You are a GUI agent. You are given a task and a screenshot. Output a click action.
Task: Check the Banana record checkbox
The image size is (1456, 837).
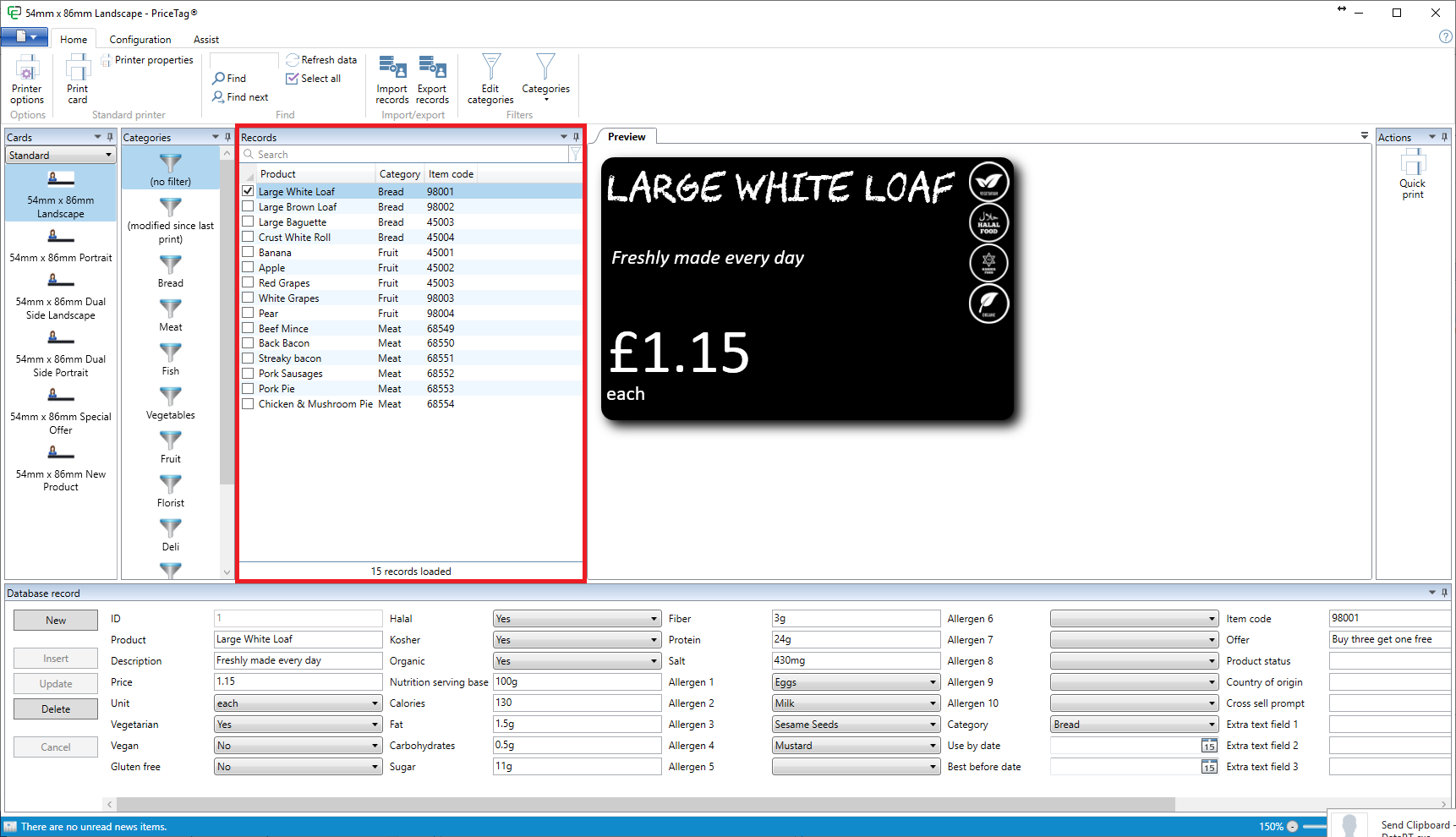click(248, 252)
